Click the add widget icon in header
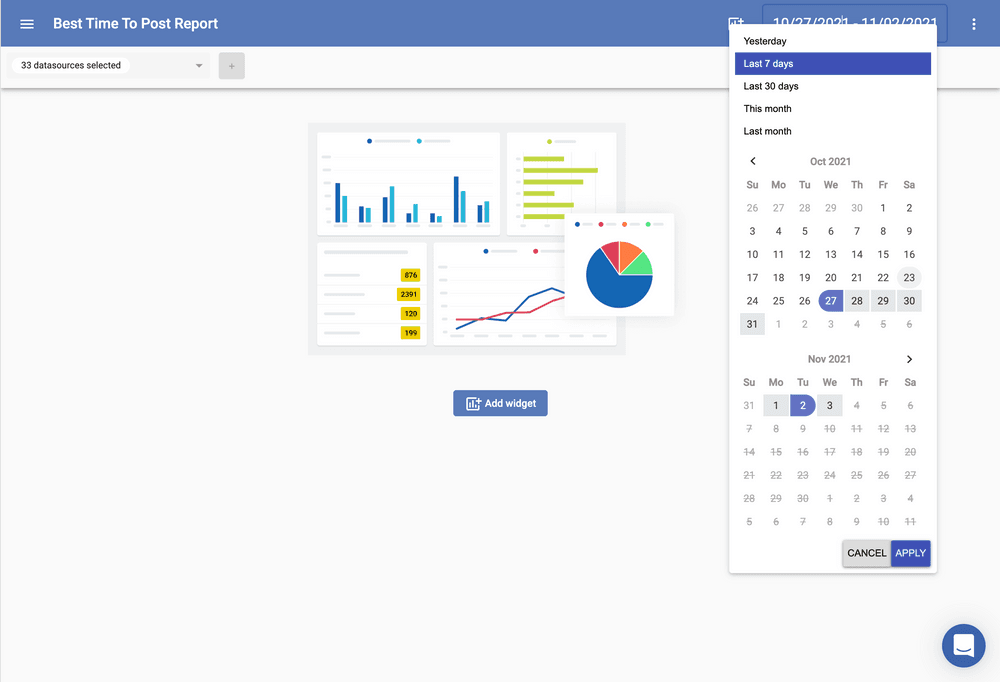Image resolution: width=1000 pixels, height=682 pixels. pos(736,23)
